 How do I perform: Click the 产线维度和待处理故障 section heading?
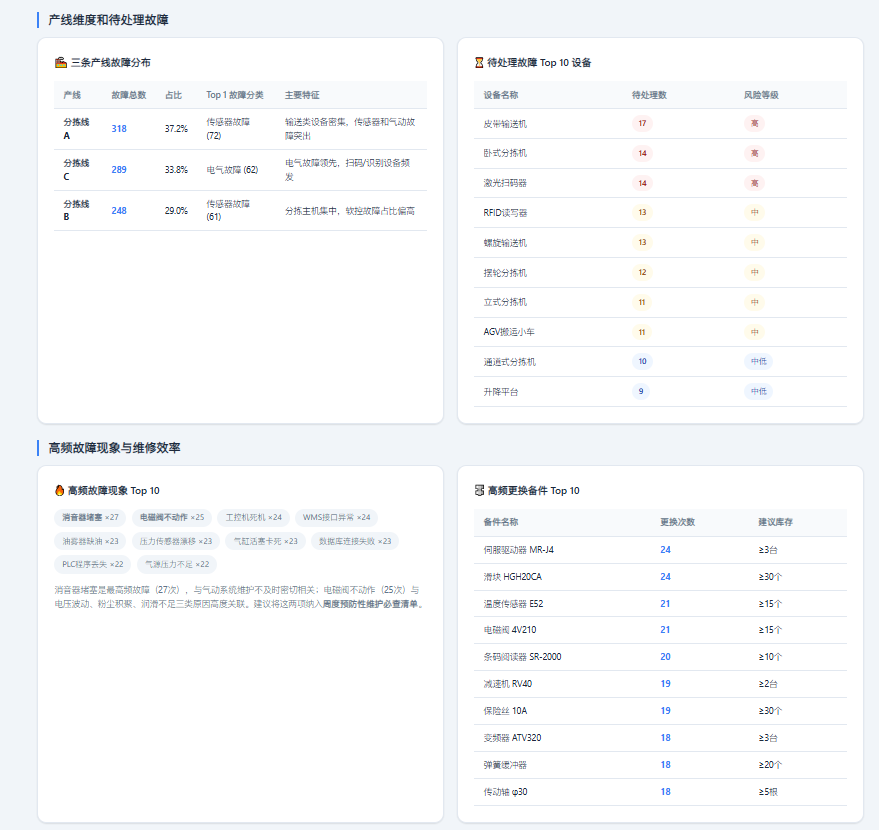108,20
